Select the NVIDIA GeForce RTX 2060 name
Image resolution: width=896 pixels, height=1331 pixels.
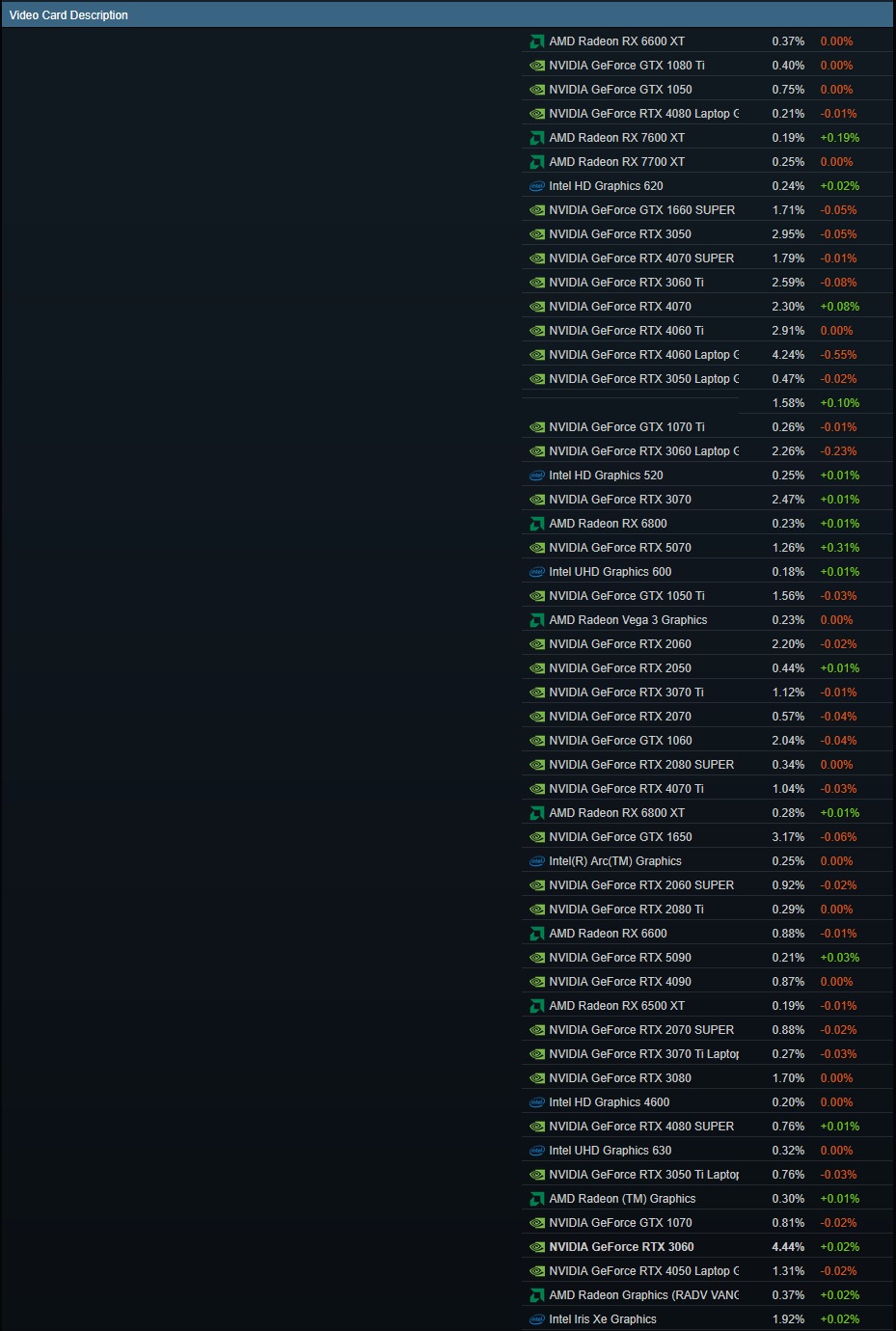coord(620,644)
